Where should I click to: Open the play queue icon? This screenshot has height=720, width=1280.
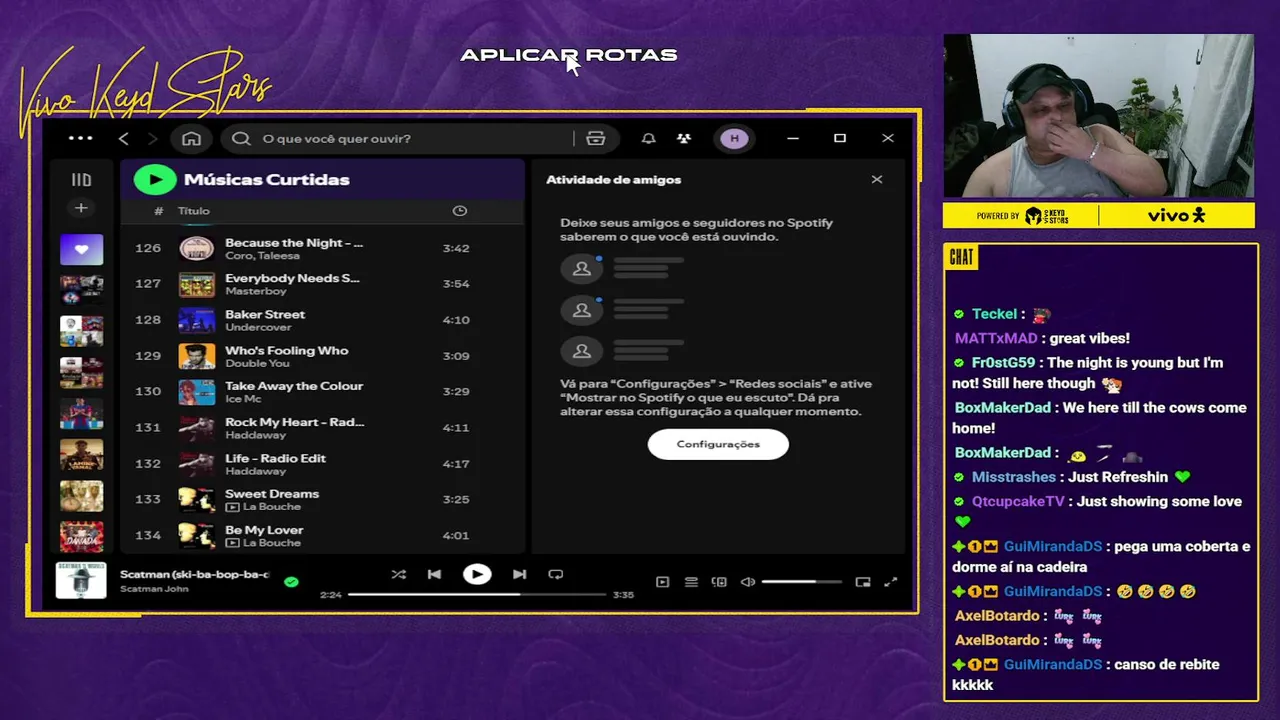[x=691, y=582]
